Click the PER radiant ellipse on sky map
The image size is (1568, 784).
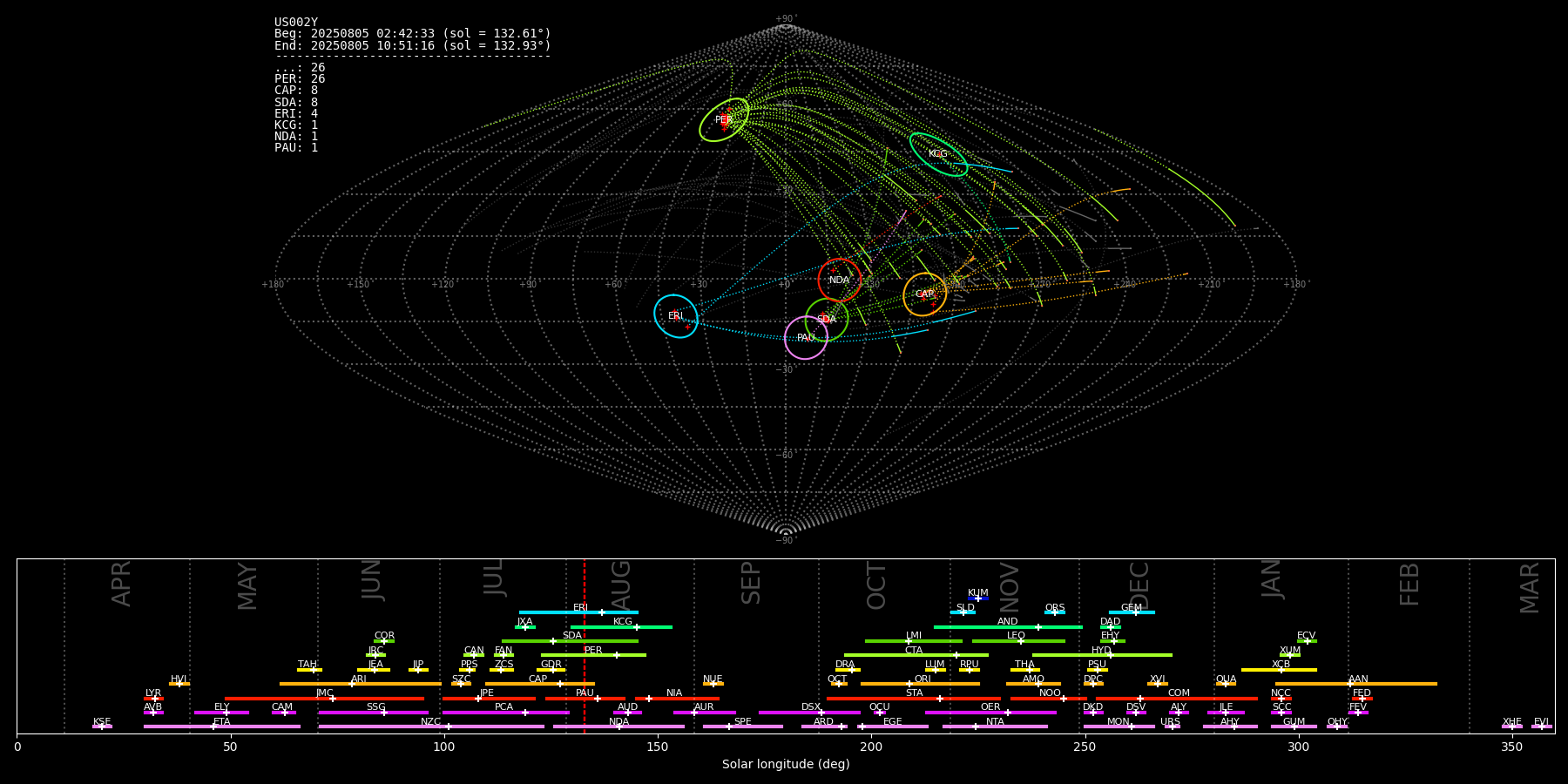pos(724,120)
